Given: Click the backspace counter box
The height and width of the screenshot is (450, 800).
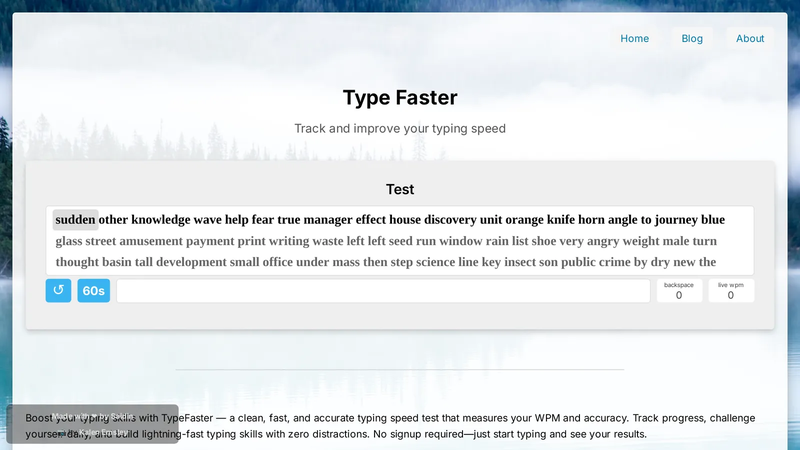Looking at the screenshot, I should coord(679,290).
